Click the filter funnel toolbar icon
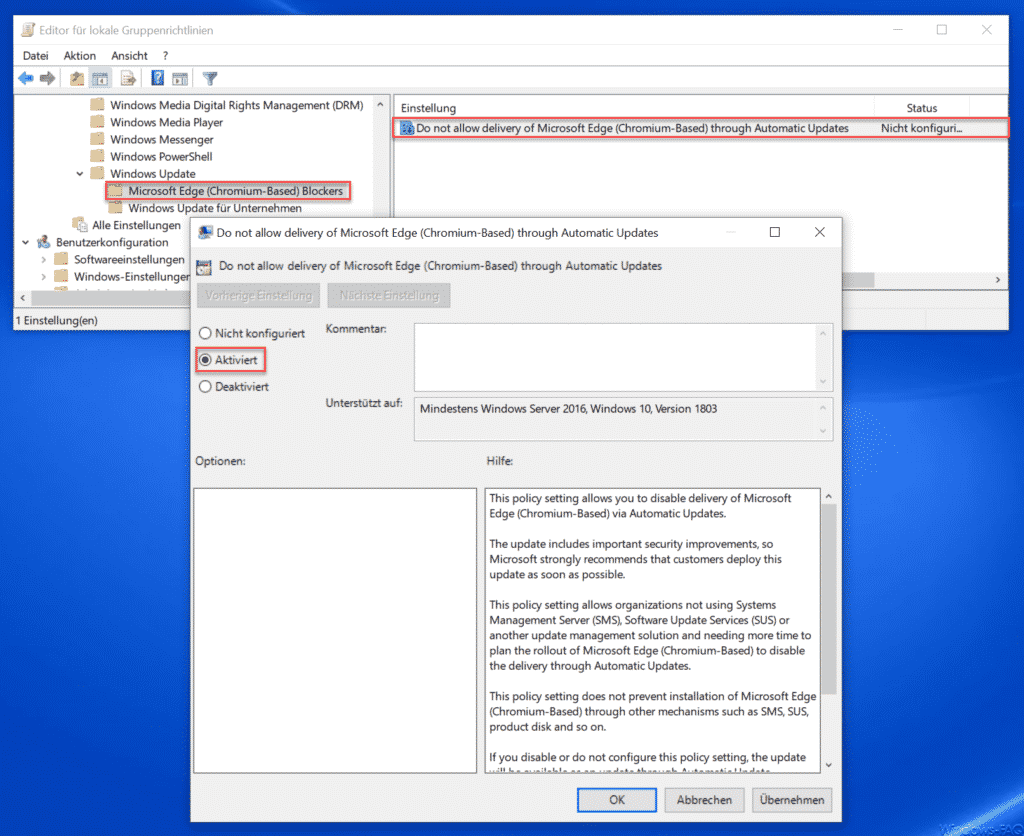The height and width of the screenshot is (836, 1024). coord(210,78)
